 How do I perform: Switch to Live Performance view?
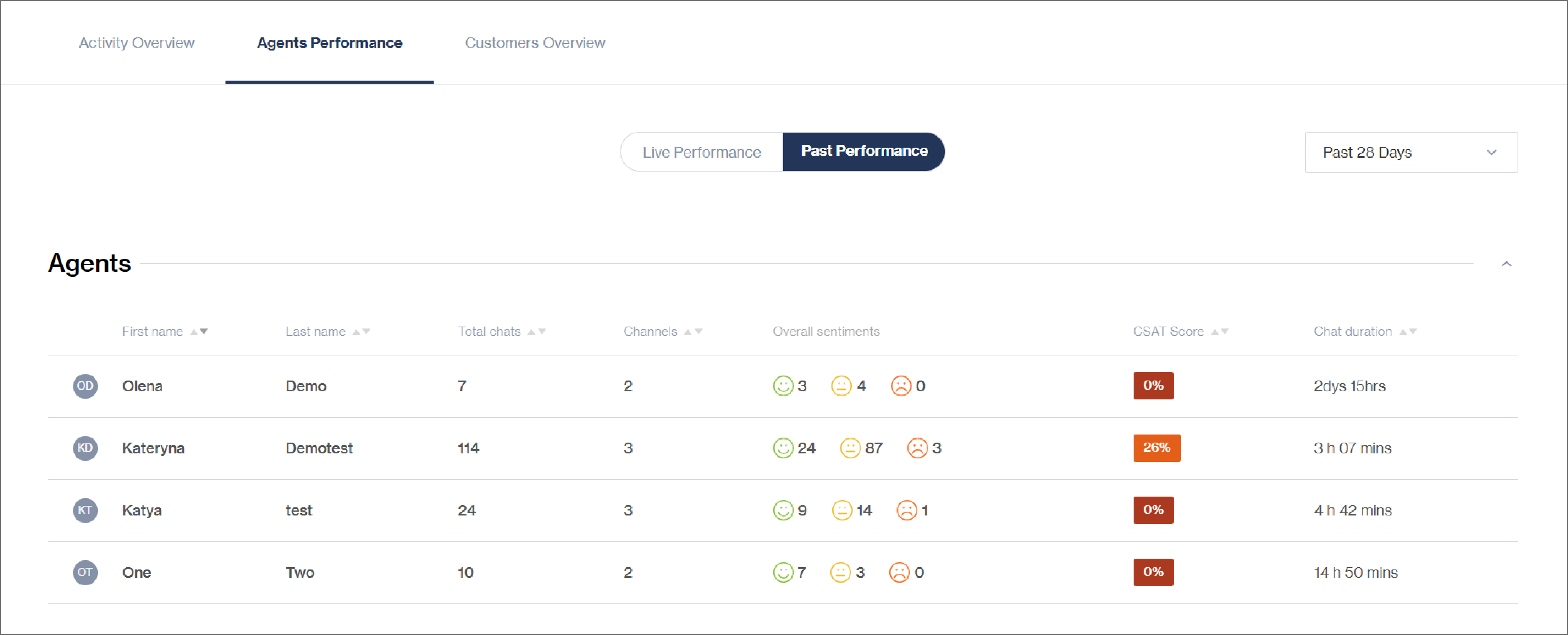coord(701,152)
